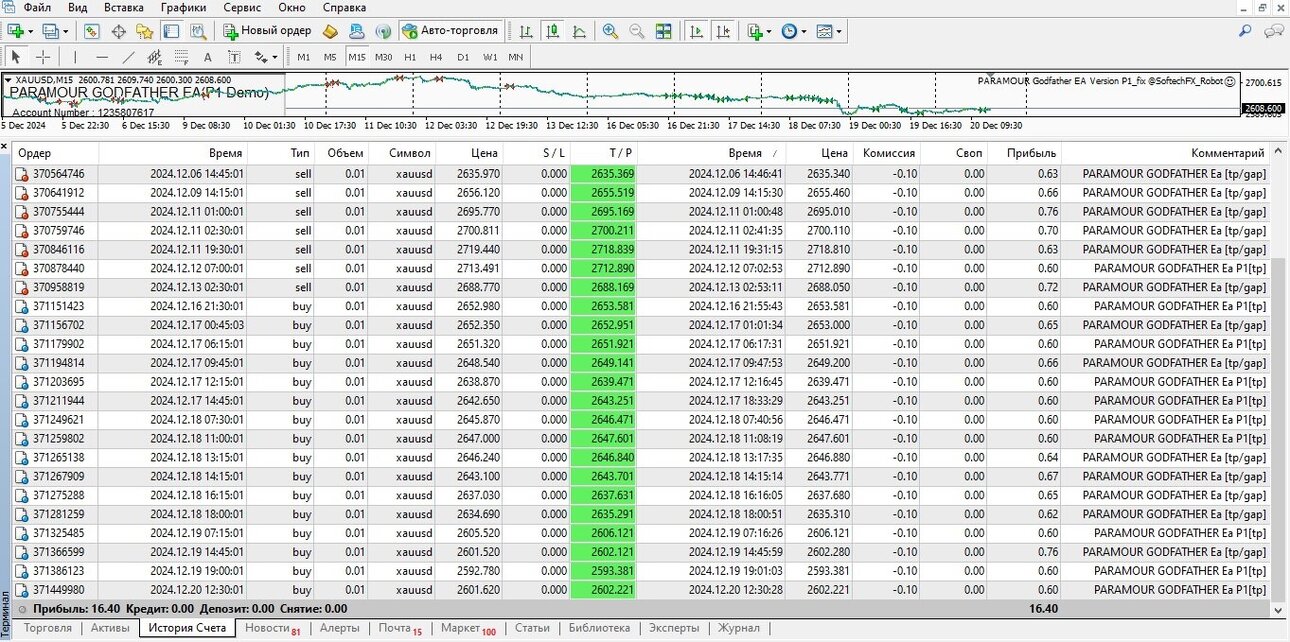Create a Новый ордер
This screenshot has width=1290, height=642.
[x=267, y=31]
